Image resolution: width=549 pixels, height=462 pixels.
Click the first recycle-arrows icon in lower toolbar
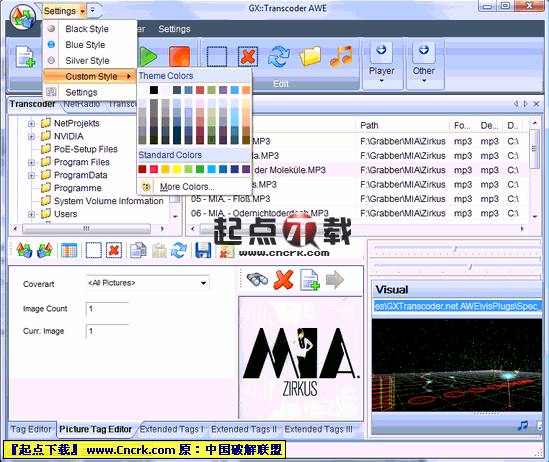(24, 250)
